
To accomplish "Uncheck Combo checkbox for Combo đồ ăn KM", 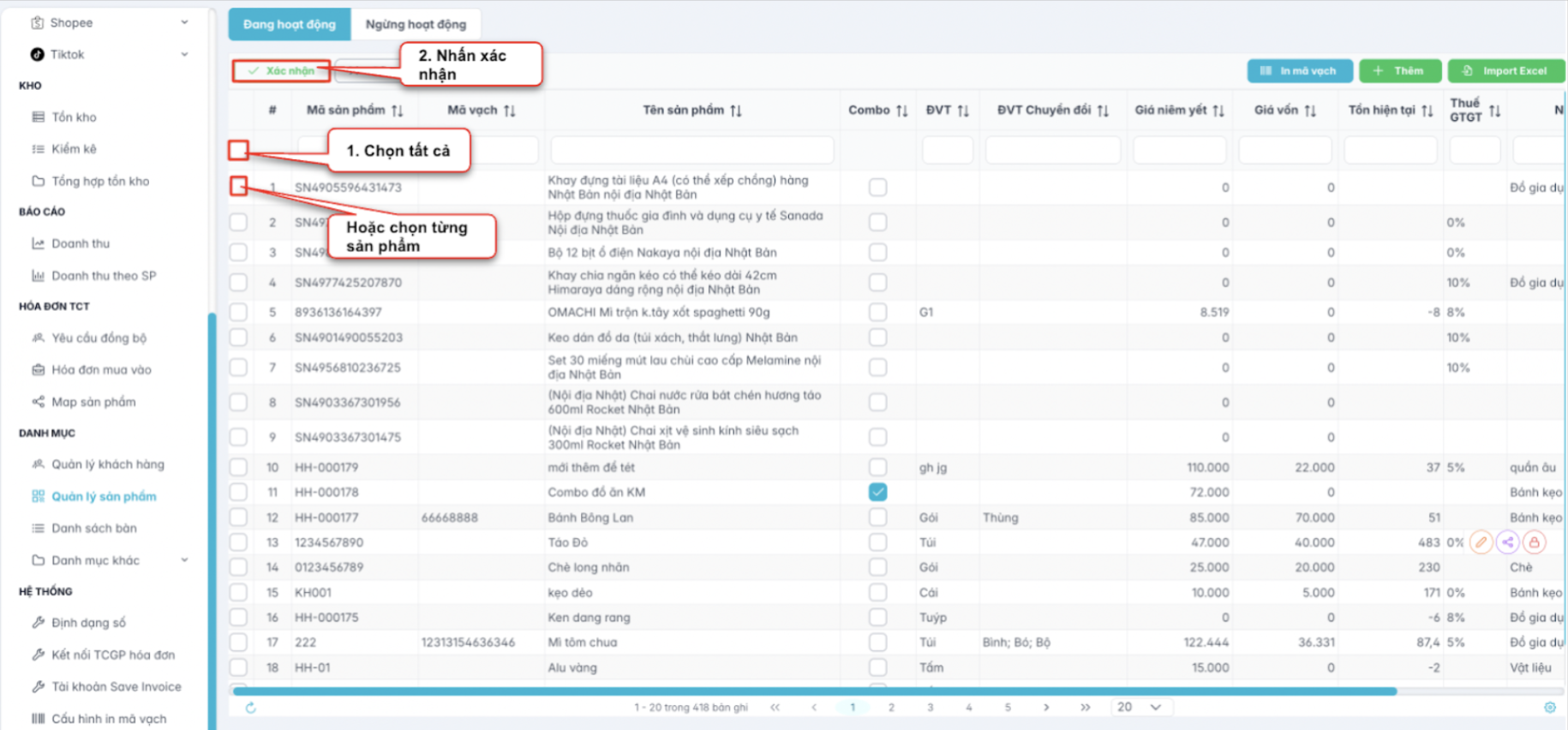I will pyautogui.click(x=877, y=493).
